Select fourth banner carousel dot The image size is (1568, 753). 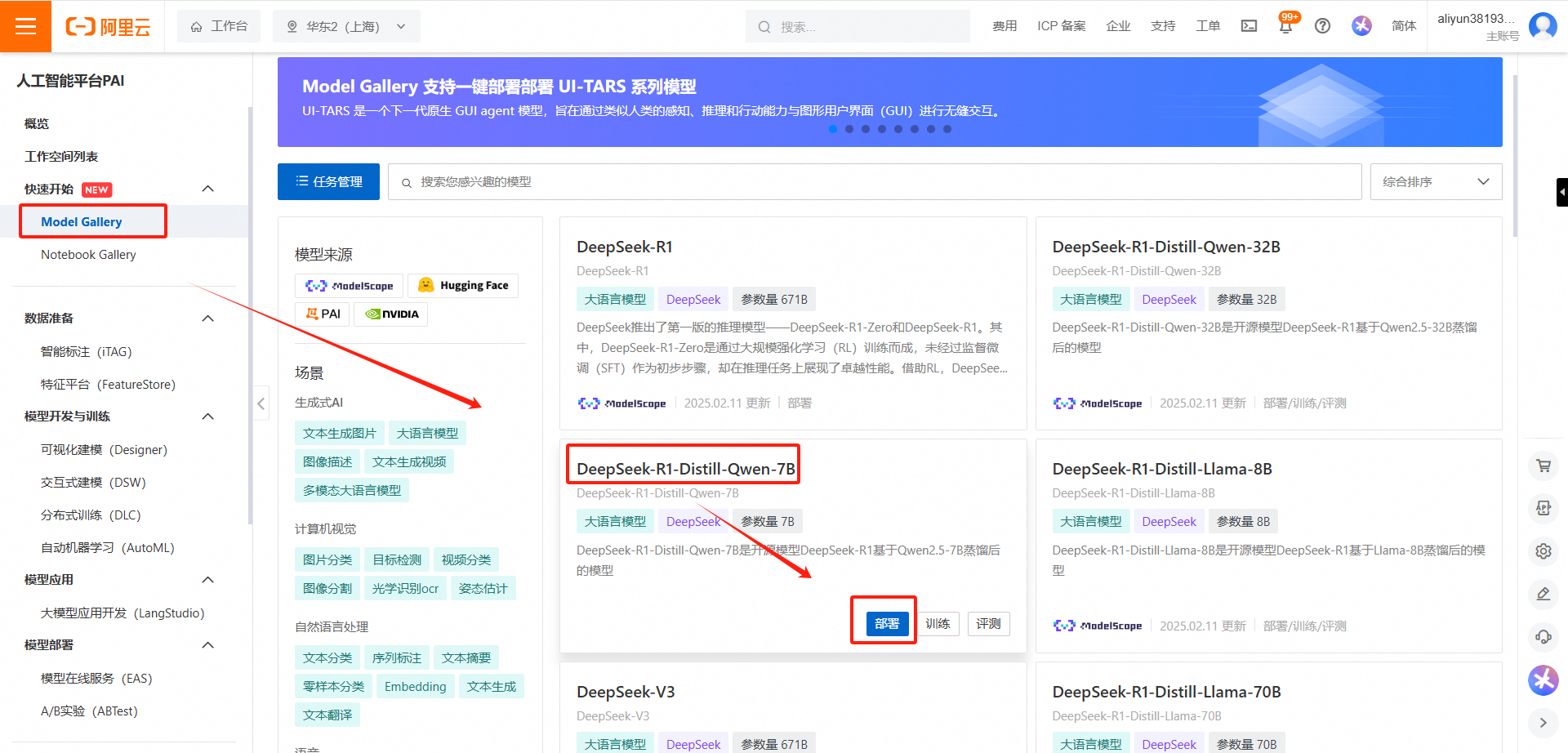coord(882,129)
